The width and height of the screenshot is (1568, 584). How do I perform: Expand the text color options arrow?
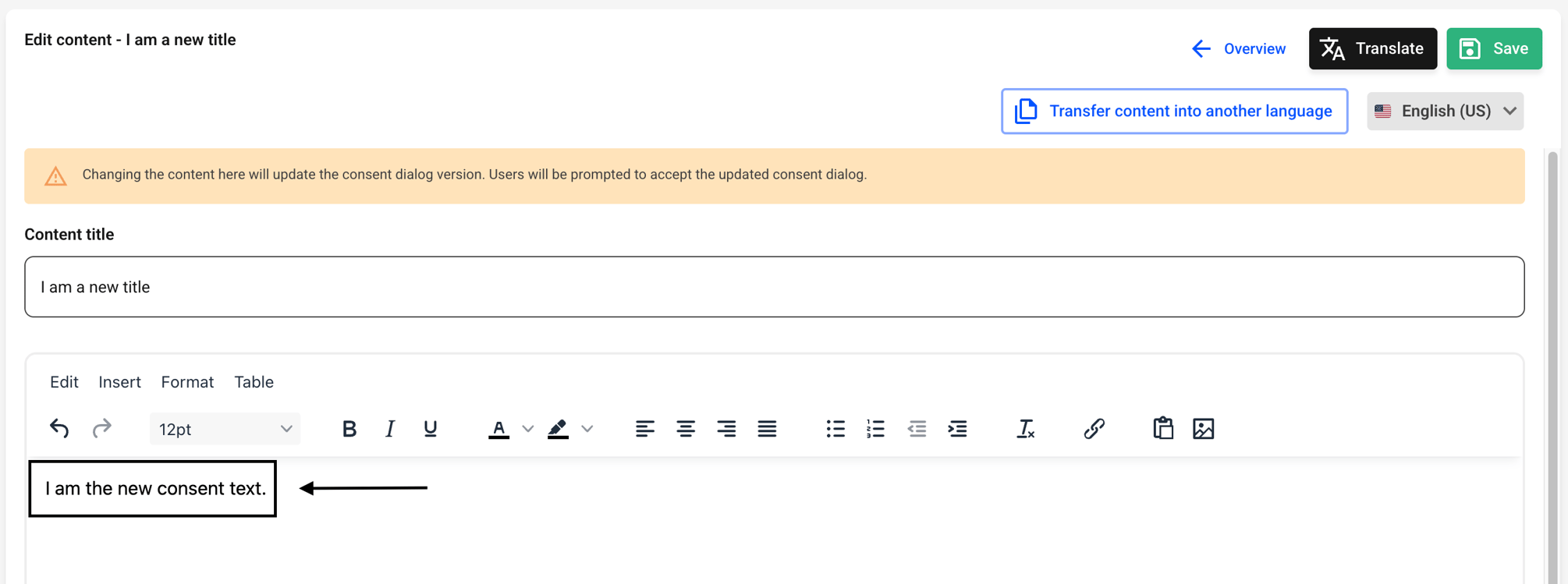pos(528,429)
